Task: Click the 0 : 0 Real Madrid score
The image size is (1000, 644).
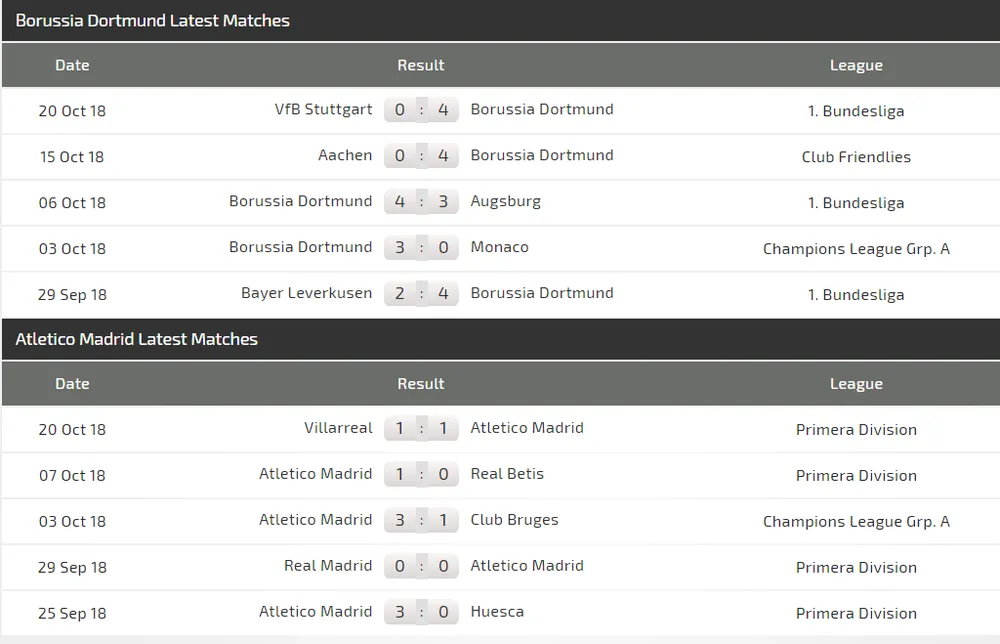Action: (x=421, y=567)
